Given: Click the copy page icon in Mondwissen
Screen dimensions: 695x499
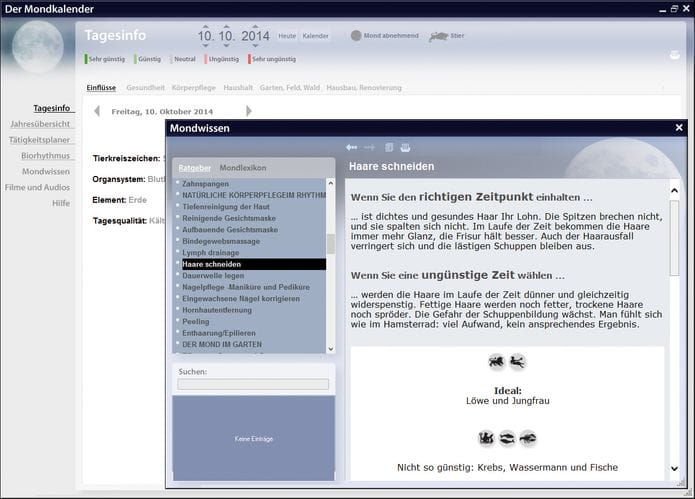Looking at the screenshot, I should point(390,147).
